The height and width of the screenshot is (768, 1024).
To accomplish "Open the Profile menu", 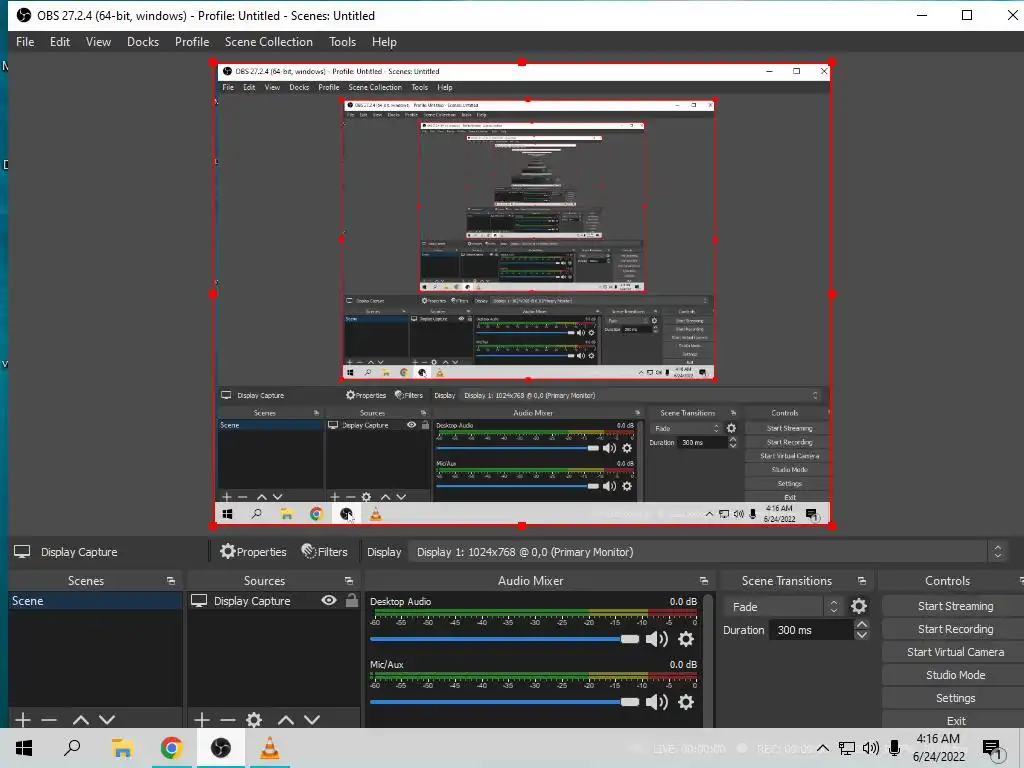I will pyautogui.click(x=192, y=42).
